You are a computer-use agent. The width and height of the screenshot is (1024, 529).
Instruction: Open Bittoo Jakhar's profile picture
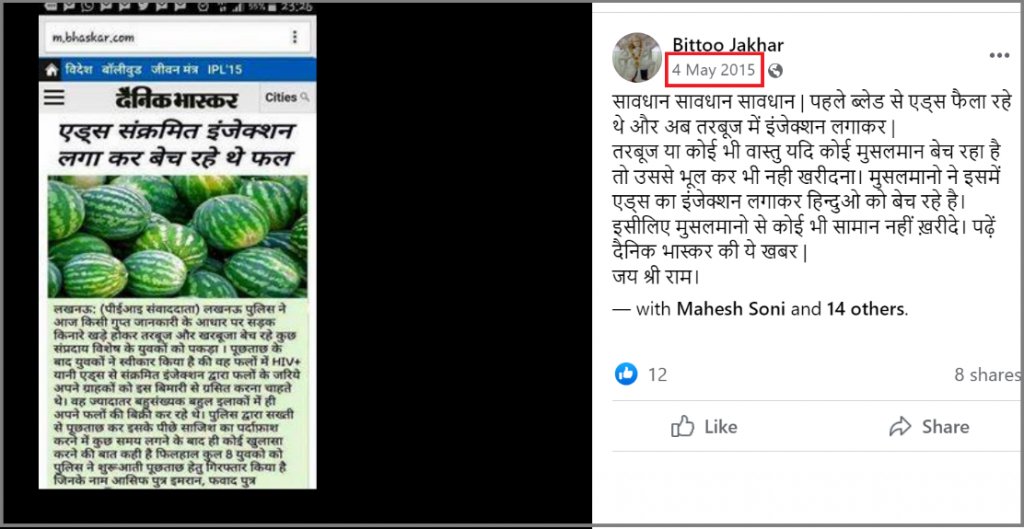point(637,57)
